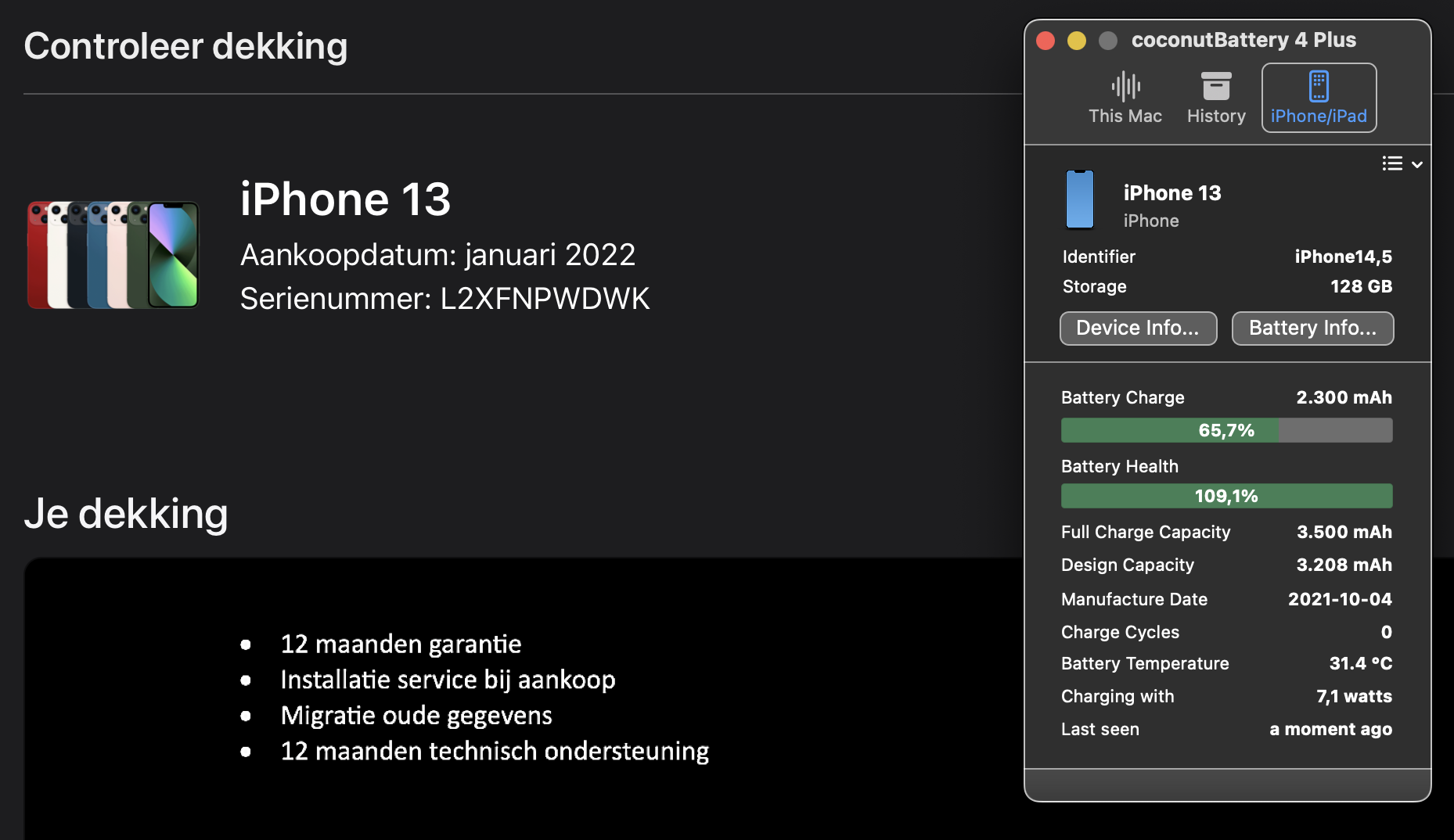The height and width of the screenshot is (840, 1454).
Task: Click the 'Controleer dekking' heading
Action: coord(185,46)
